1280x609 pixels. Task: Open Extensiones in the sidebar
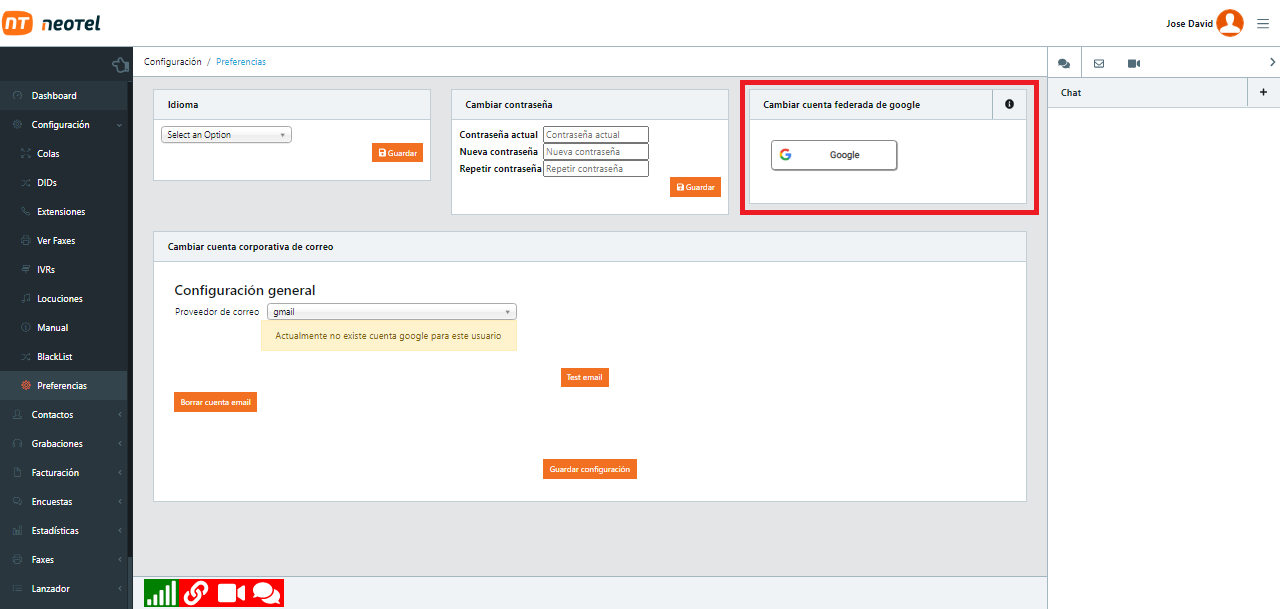(61, 212)
